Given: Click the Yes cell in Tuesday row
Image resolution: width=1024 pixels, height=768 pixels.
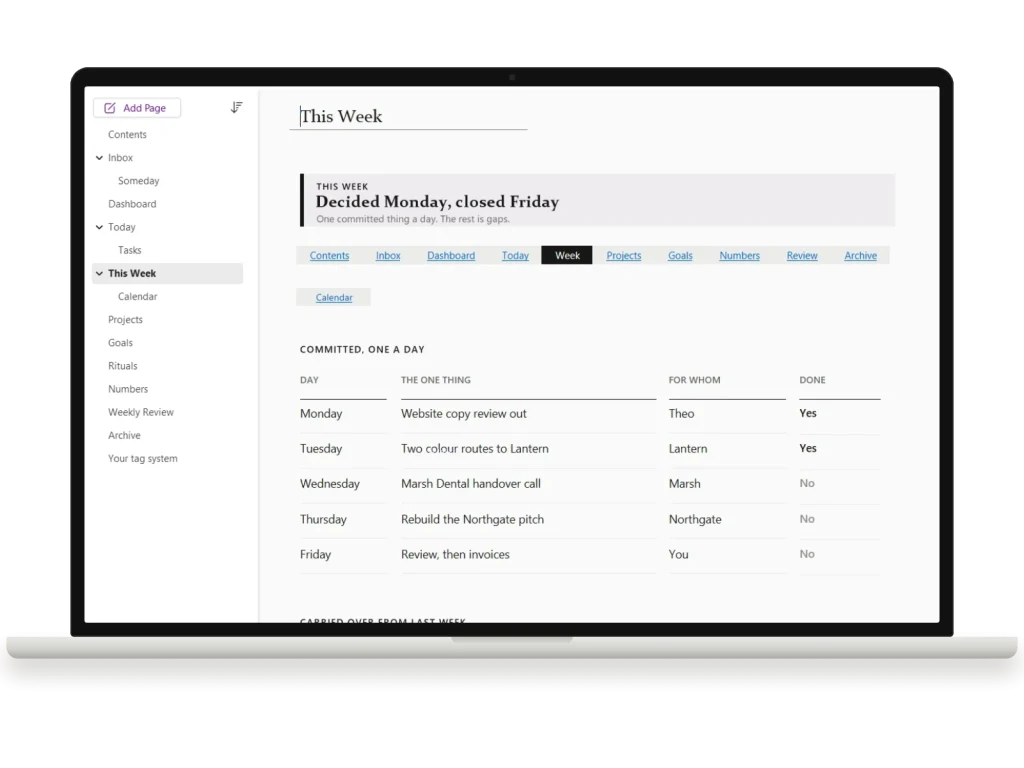Looking at the screenshot, I should click(808, 449).
